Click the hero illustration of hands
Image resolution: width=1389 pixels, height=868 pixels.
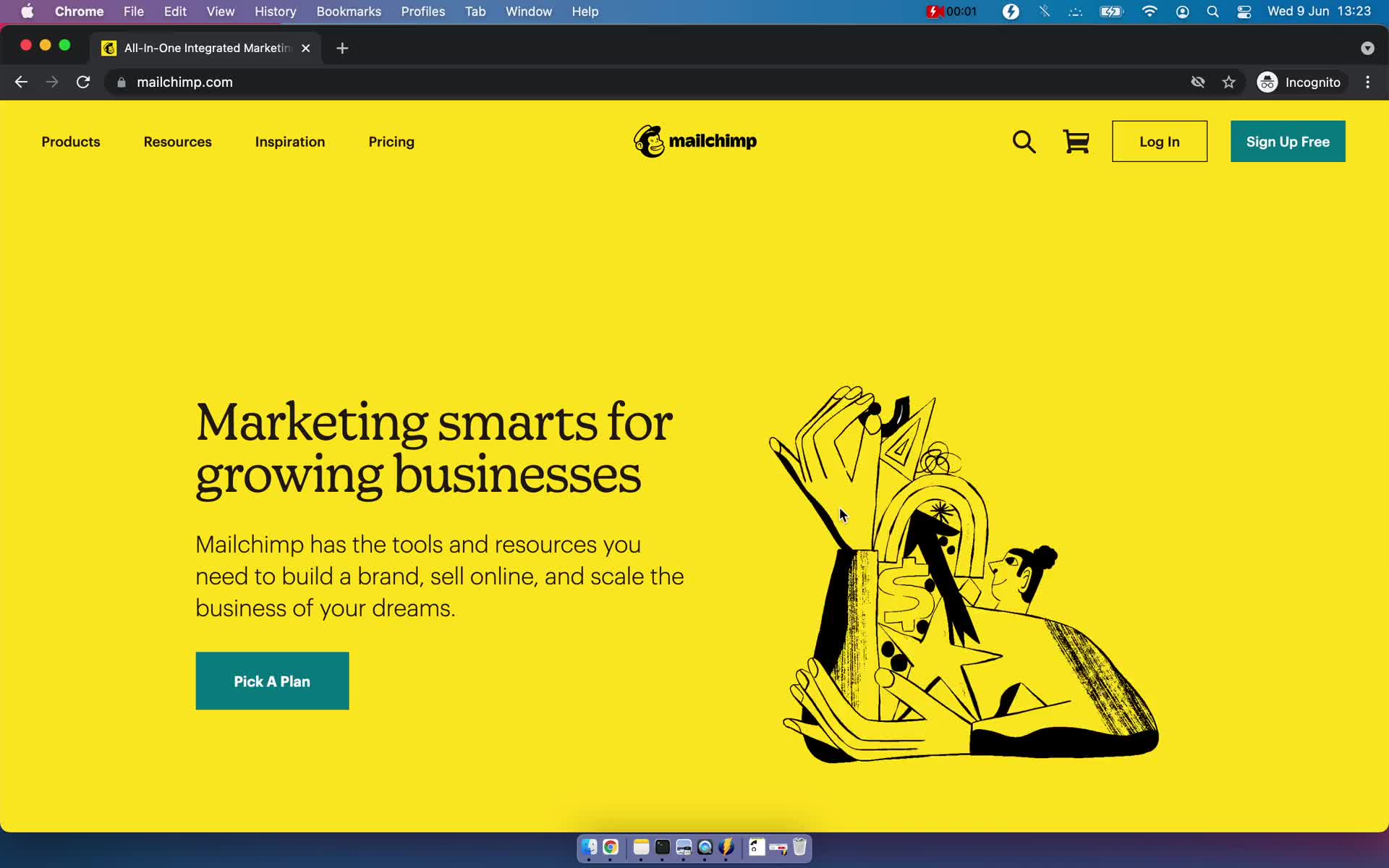pos(964,574)
